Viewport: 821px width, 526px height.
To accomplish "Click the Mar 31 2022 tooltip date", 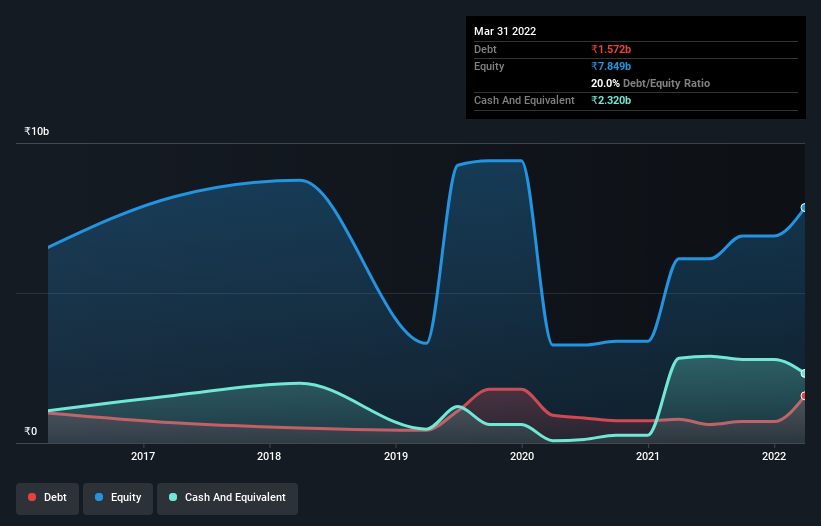I will (505, 31).
